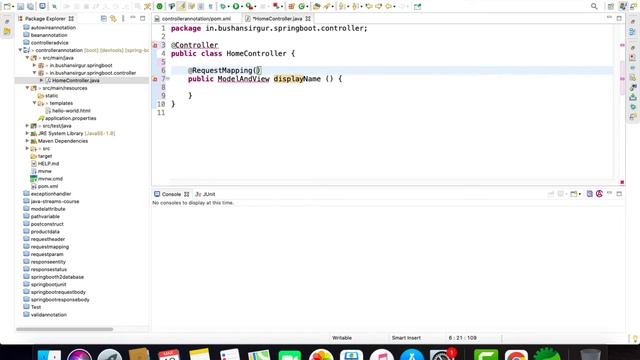
Task: Click Writable in the status bar
Action: [342, 338]
